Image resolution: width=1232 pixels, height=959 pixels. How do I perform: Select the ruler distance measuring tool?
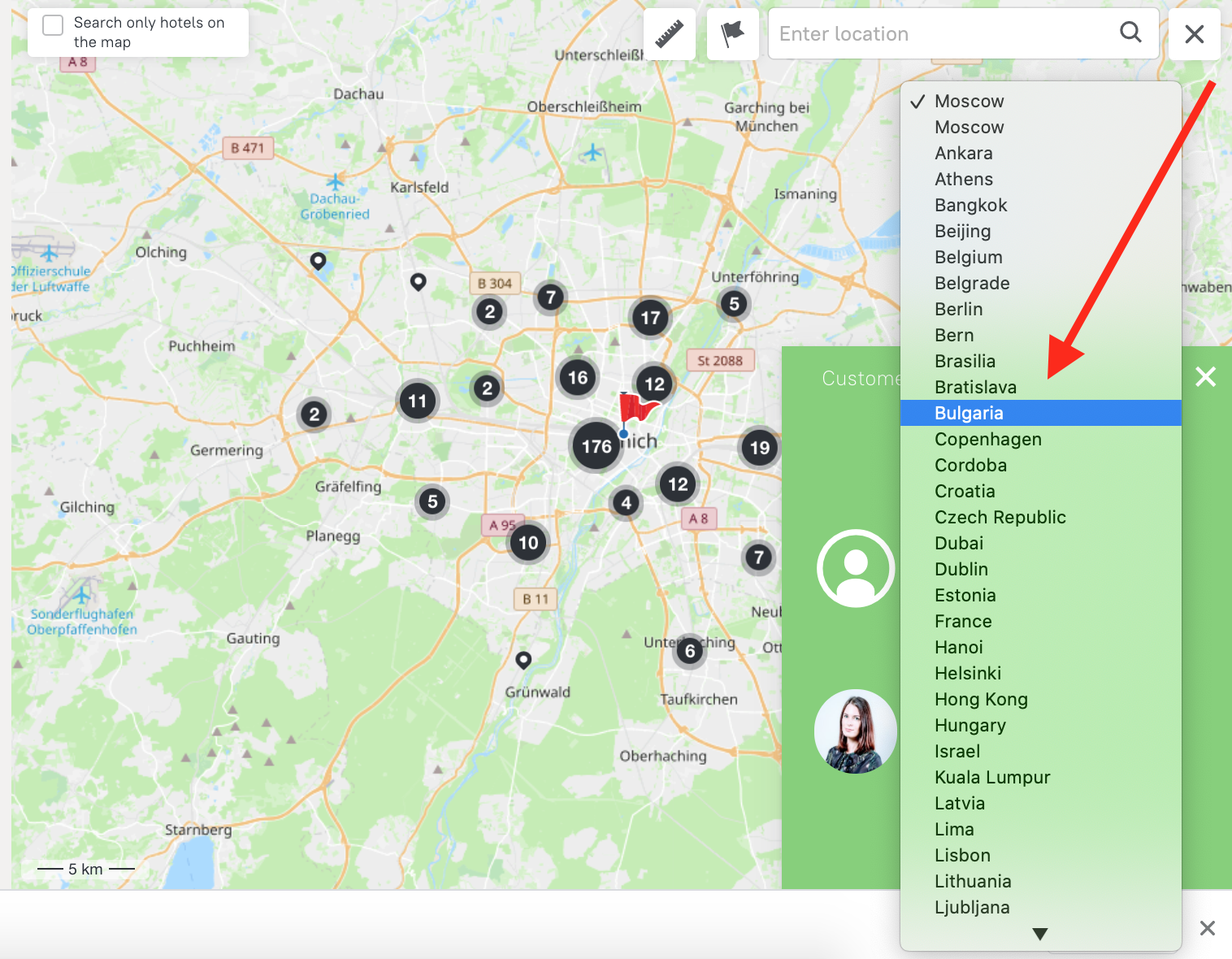[669, 34]
